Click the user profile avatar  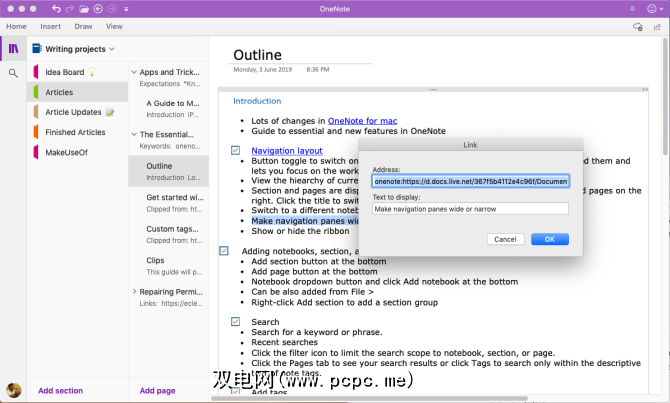(x=13, y=390)
